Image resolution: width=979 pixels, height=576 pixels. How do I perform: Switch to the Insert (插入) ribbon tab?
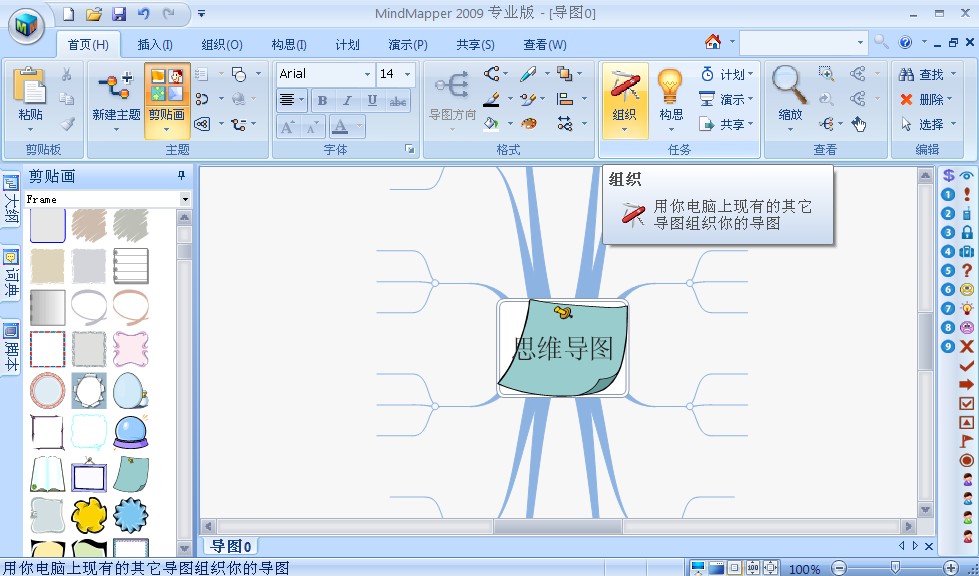pos(155,45)
